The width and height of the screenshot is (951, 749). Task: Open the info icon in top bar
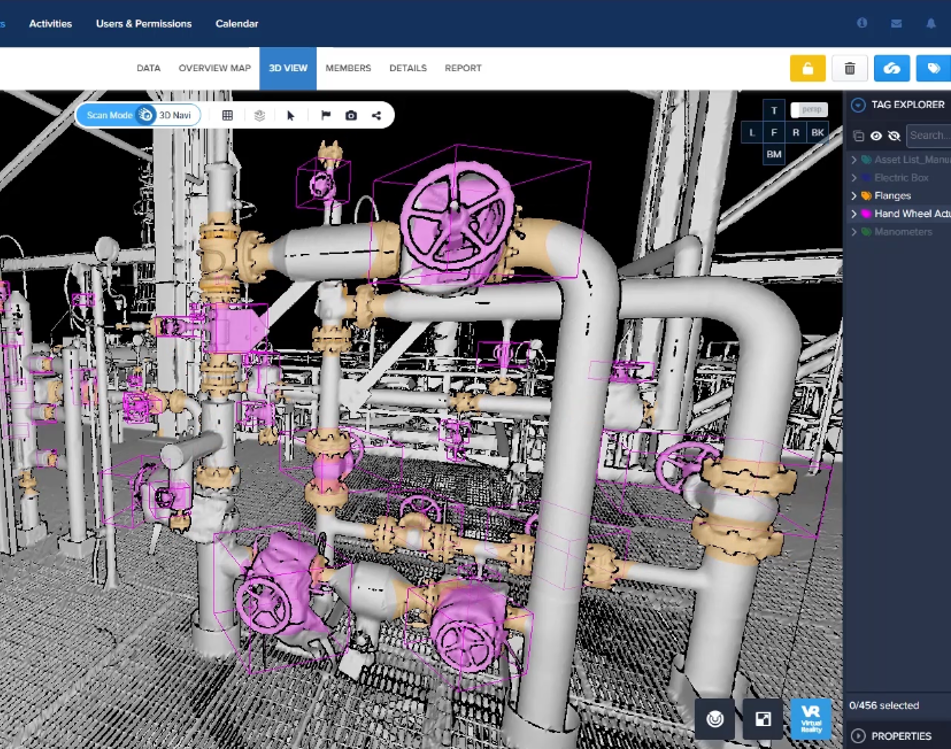point(862,23)
